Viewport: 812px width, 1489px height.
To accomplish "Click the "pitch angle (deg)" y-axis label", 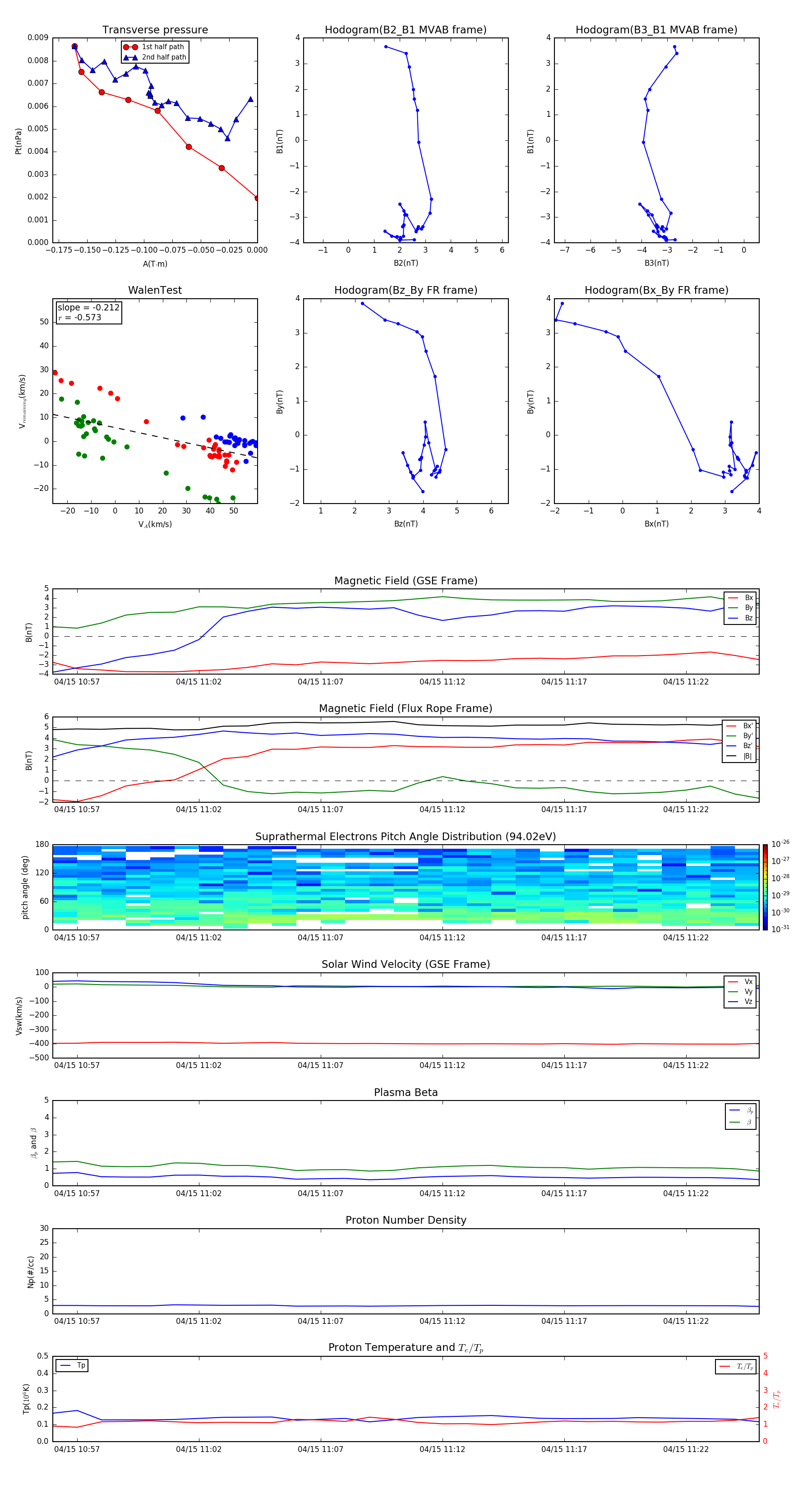I will [x=25, y=887].
